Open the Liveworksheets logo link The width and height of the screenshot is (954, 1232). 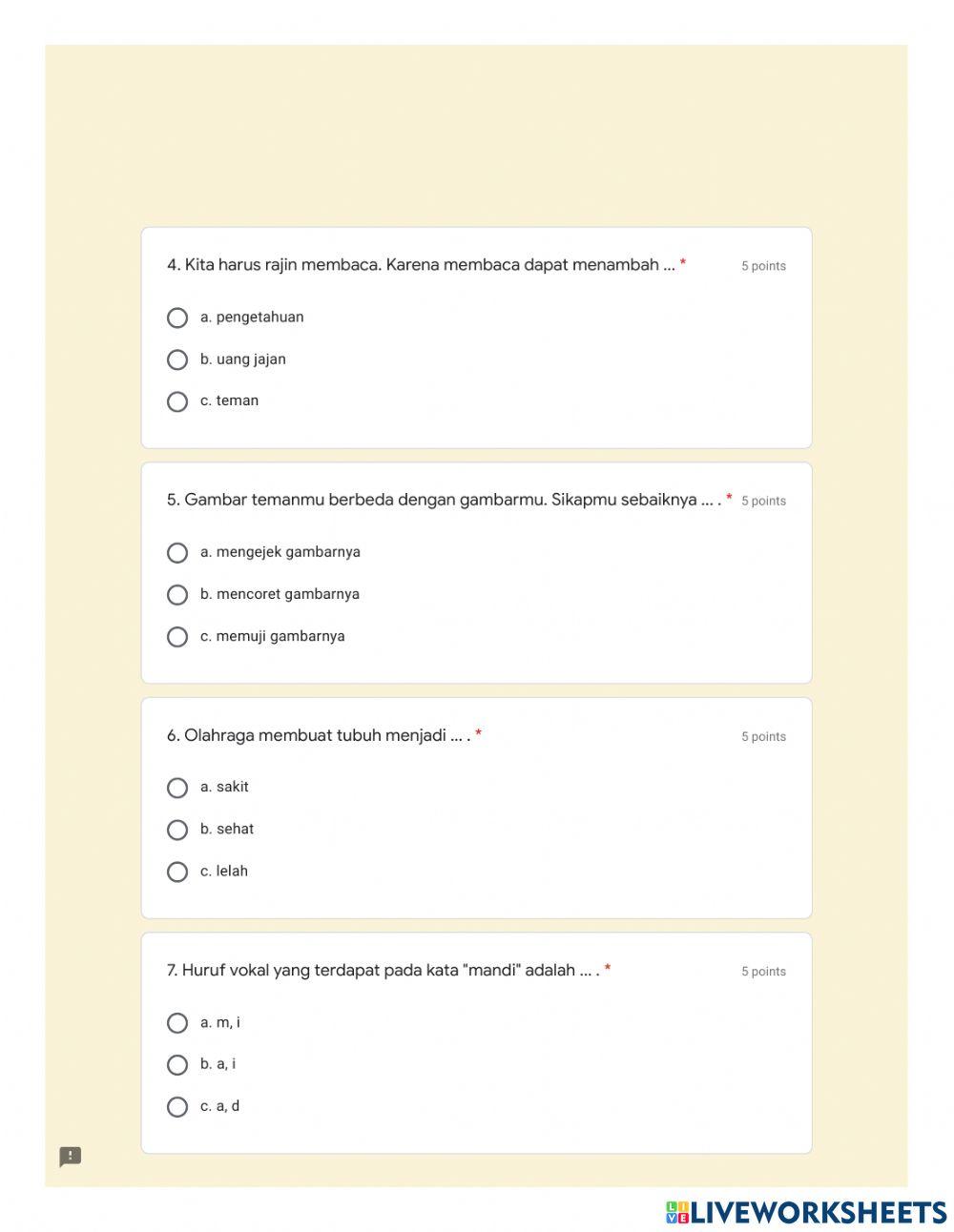point(806,1212)
